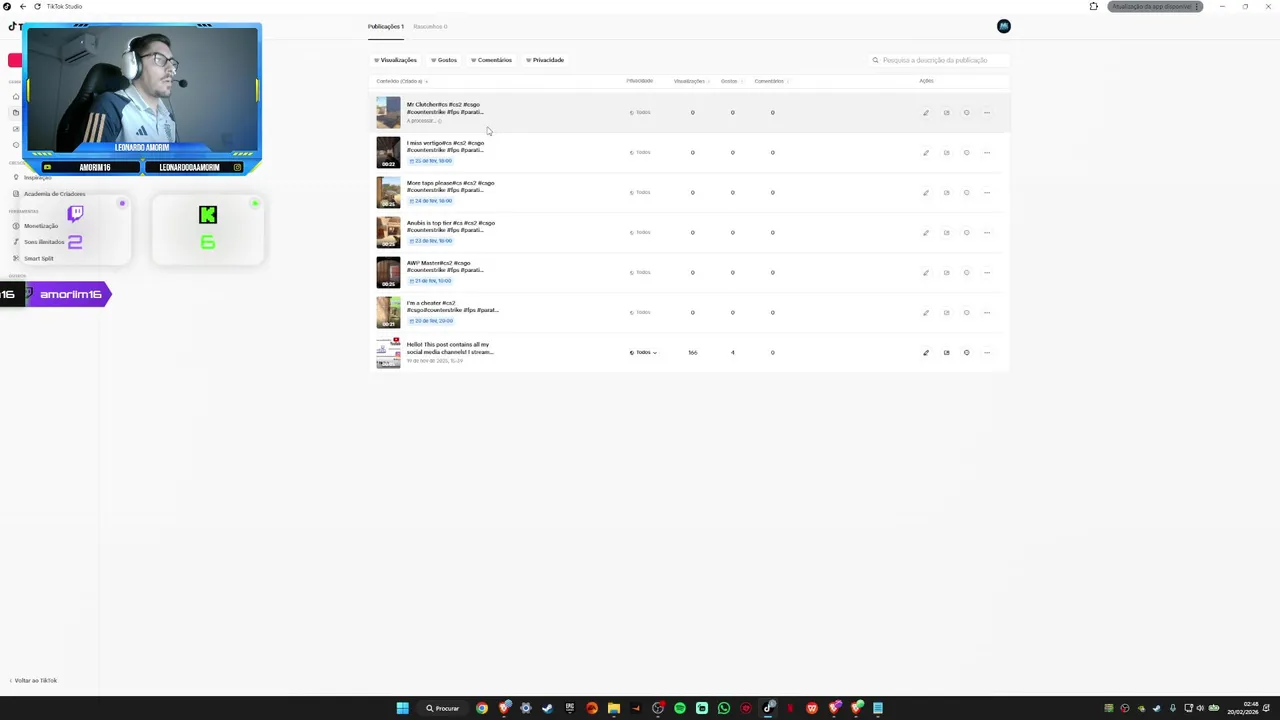Click scheduled date "21 de fev, 10:00"
The height and width of the screenshot is (720, 1280).
click(x=430, y=281)
